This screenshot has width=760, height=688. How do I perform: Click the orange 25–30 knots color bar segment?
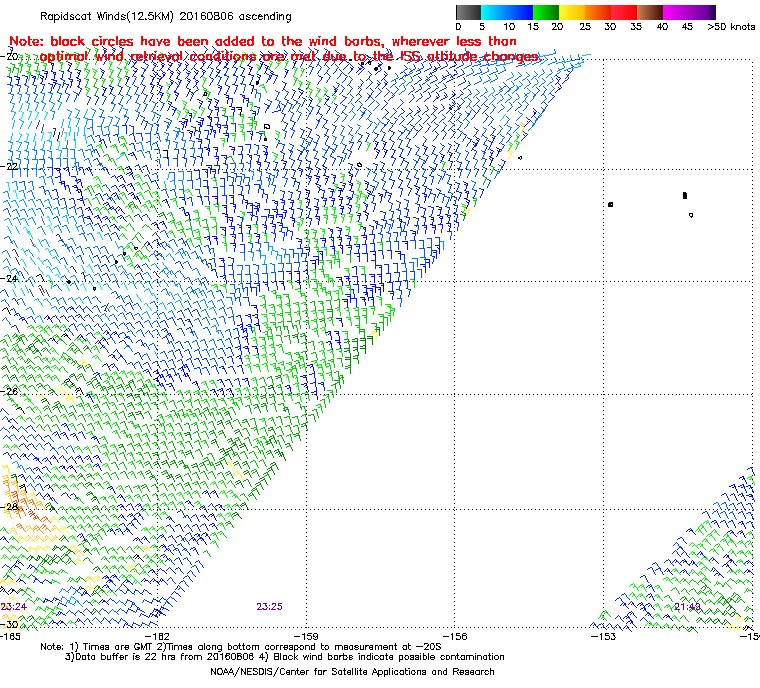pyautogui.click(x=598, y=12)
